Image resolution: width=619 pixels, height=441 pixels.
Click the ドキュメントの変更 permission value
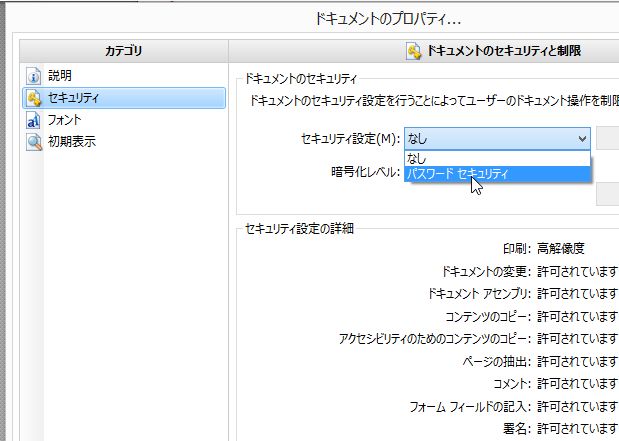pyautogui.click(x=578, y=271)
